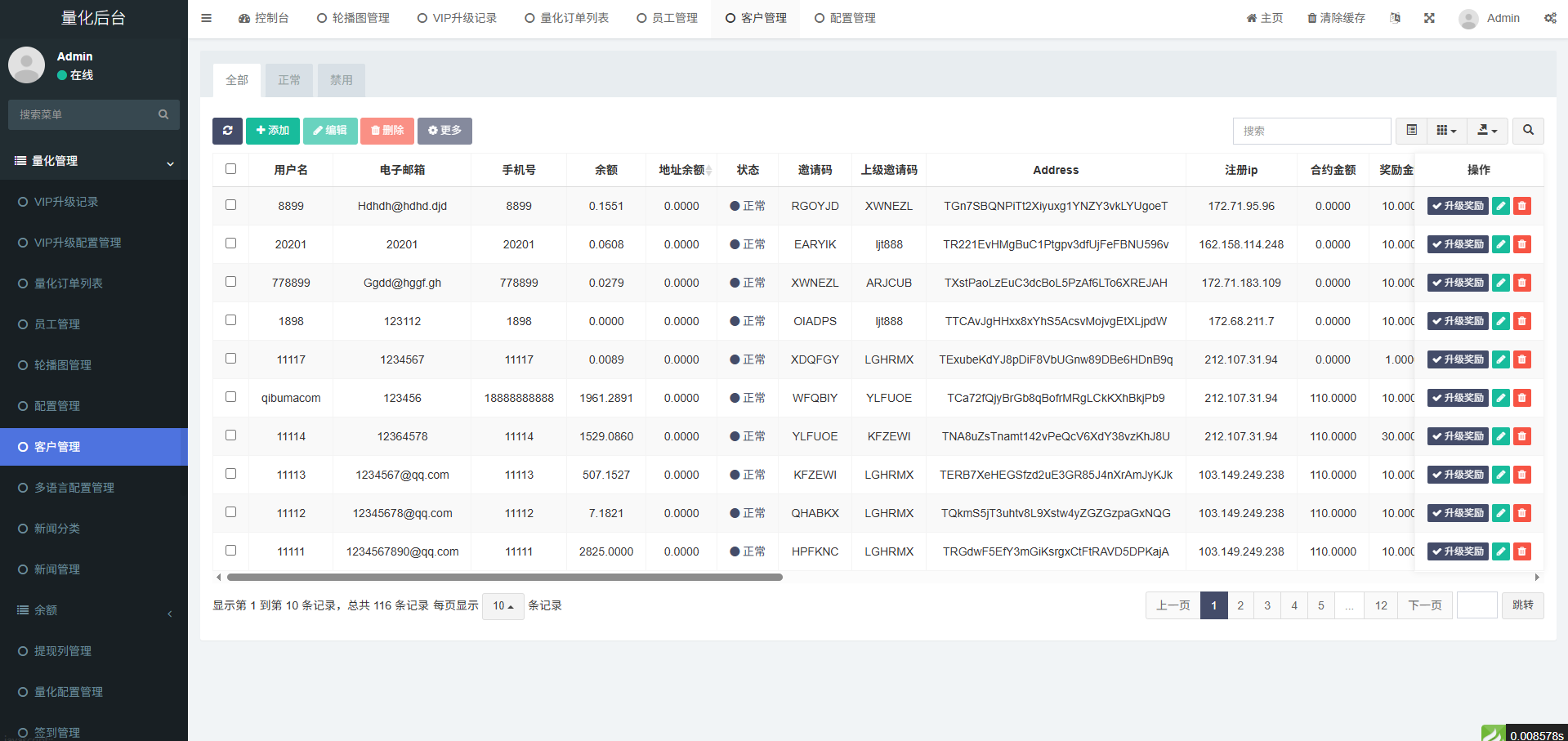This screenshot has width=1568, height=741.
Task: Edit user 20201 with green pencil icon
Action: click(x=1501, y=244)
